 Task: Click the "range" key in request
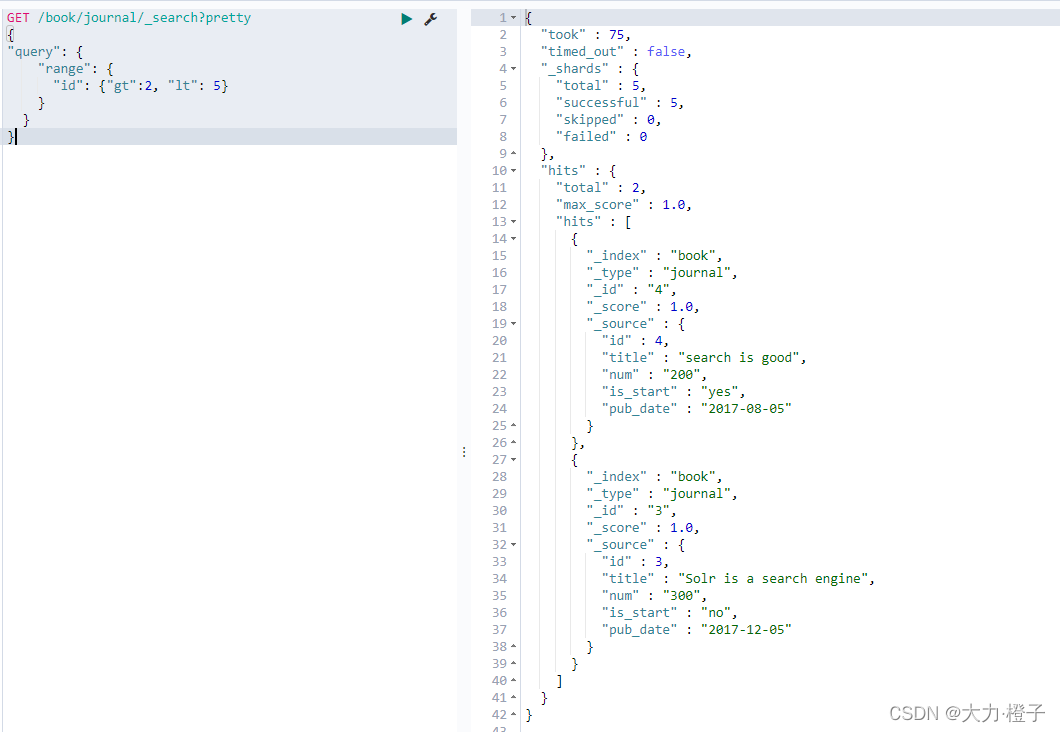[64, 69]
